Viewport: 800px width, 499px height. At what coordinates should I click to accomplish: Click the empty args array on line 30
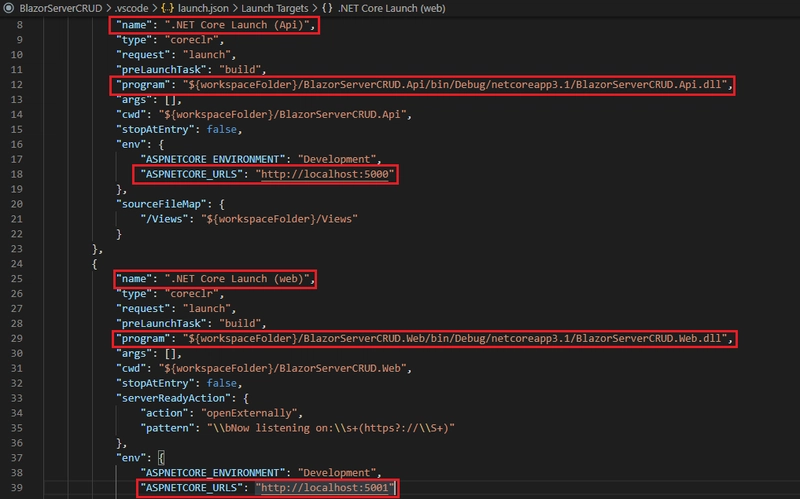pyautogui.click(x=170, y=354)
